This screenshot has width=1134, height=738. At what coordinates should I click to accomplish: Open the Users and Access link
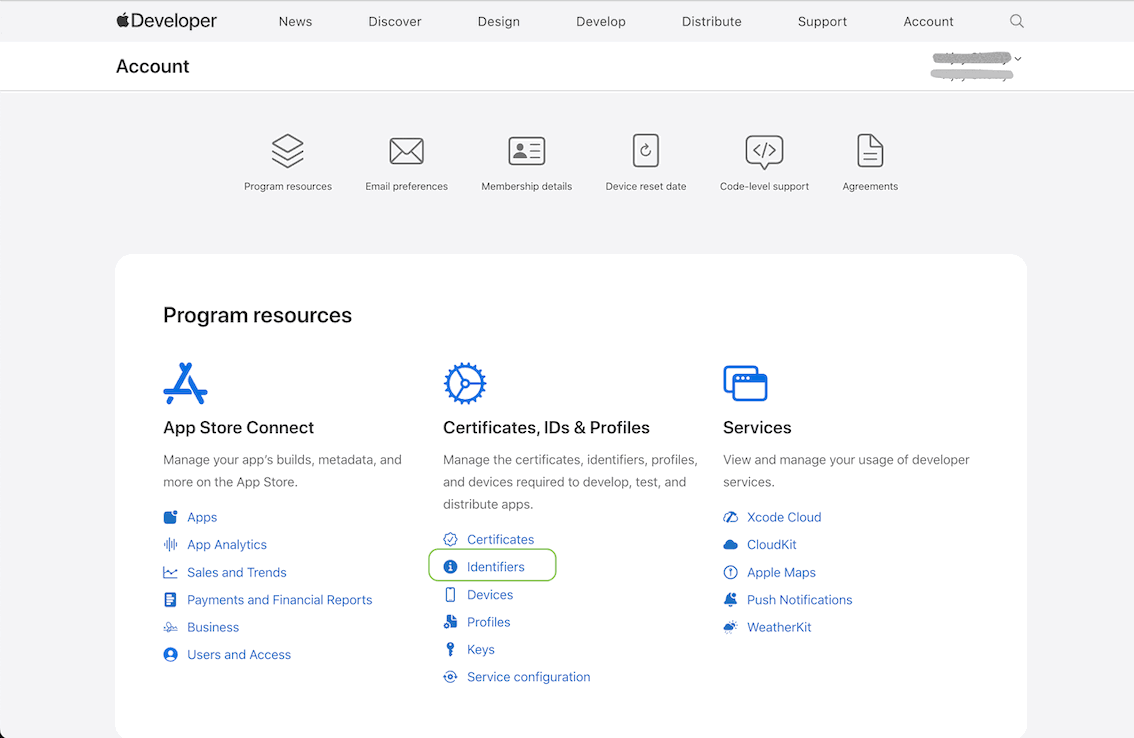[239, 655]
